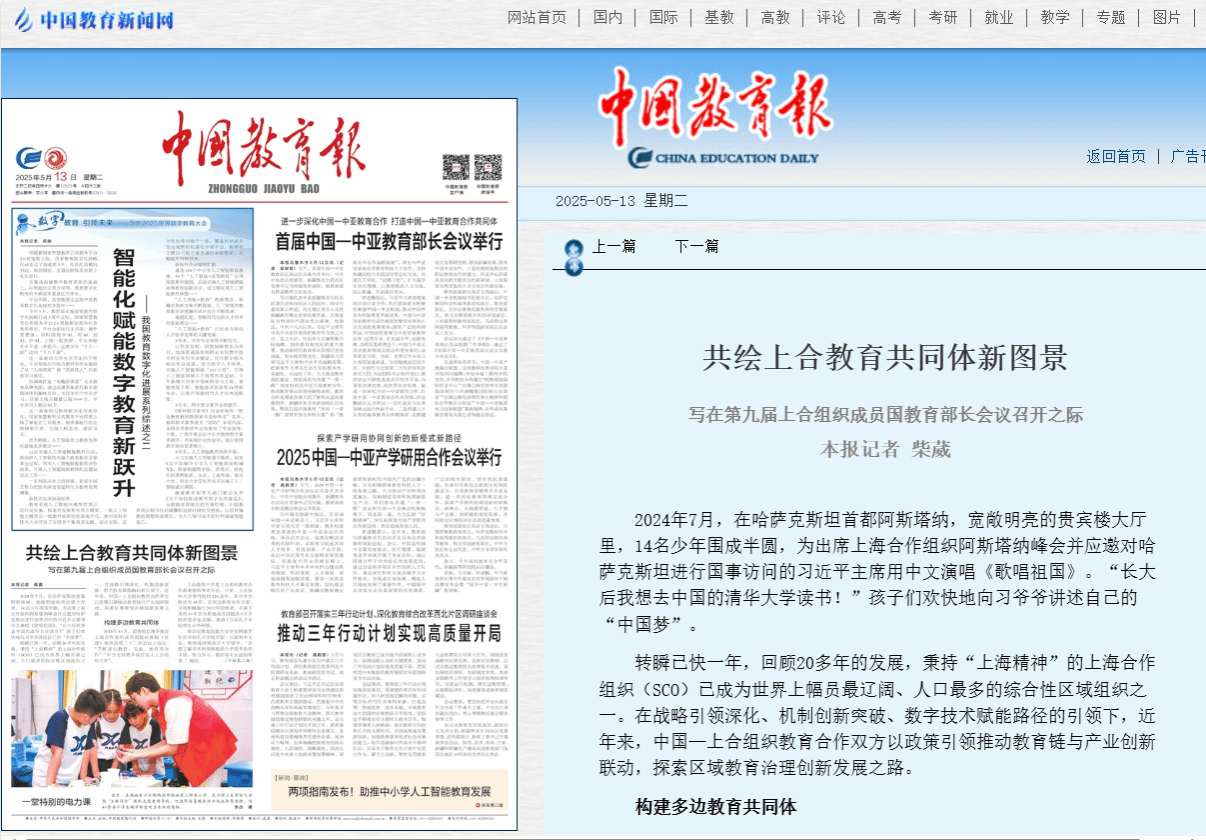Click the right QR code on newspaper page
This screenshot has width=1206, height=840.
pyautogui.click(x=489, y=166)
